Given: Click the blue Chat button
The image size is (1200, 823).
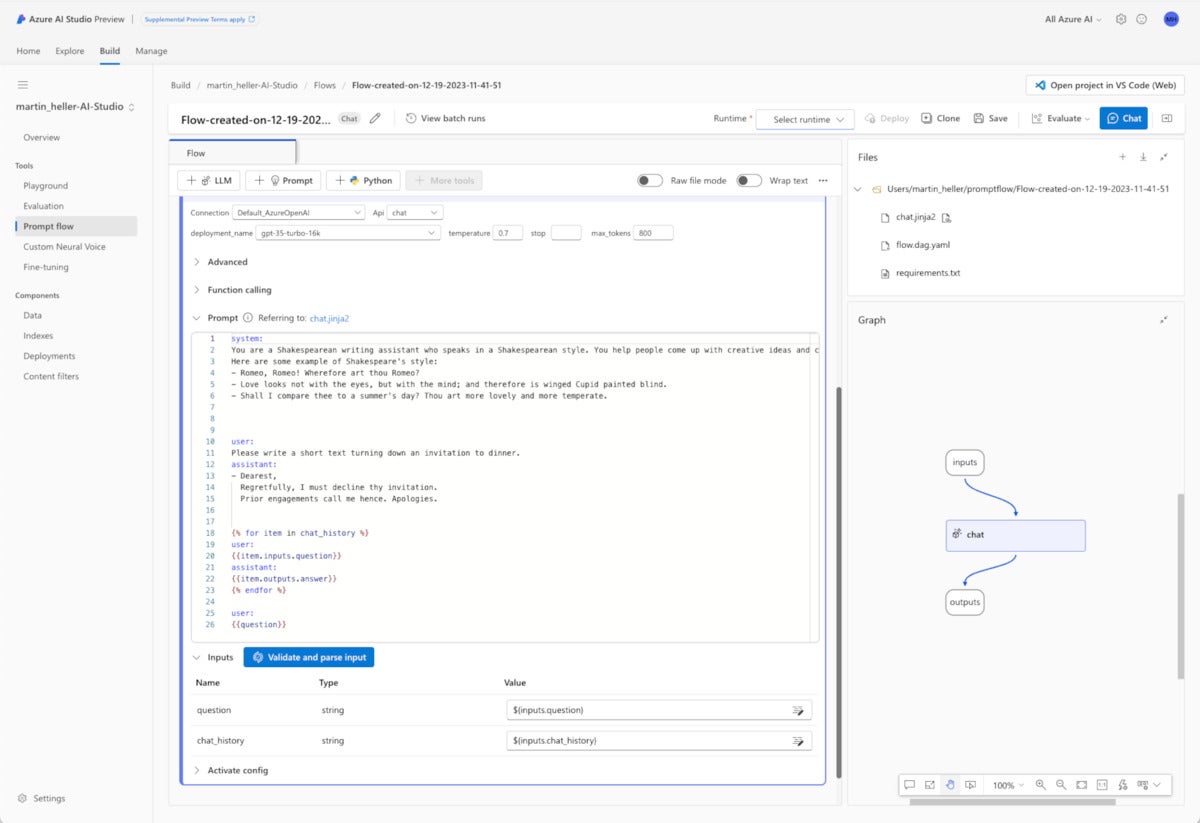Looking at the screenshot, I should tap(1123, 118).
